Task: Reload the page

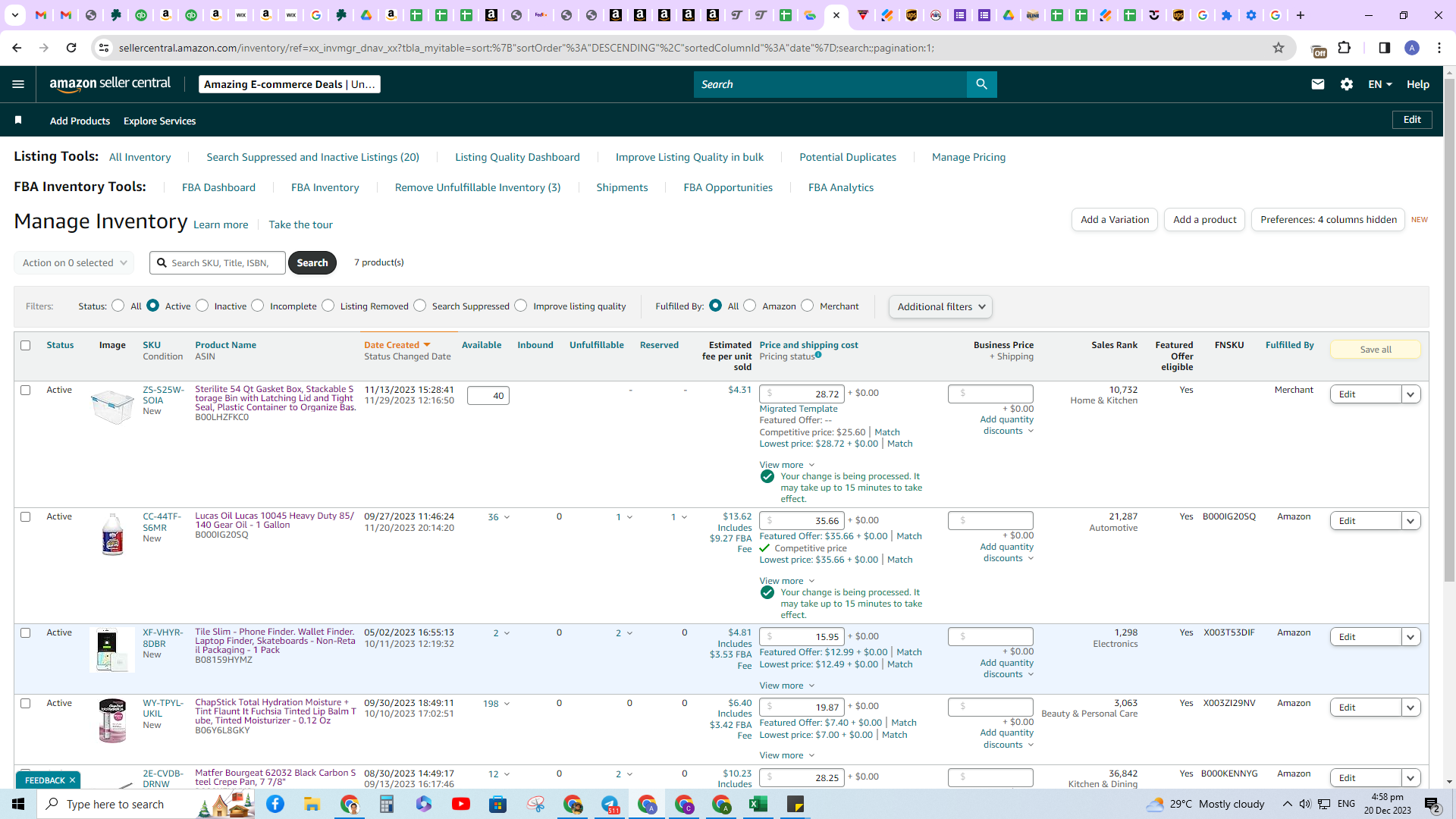Action: (71, 48)
